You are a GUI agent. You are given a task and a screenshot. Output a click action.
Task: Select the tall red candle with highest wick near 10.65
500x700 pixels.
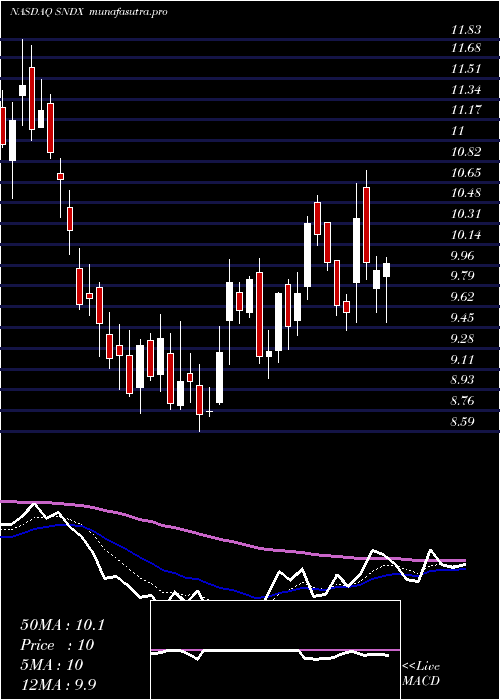click(x=367, y=225)
